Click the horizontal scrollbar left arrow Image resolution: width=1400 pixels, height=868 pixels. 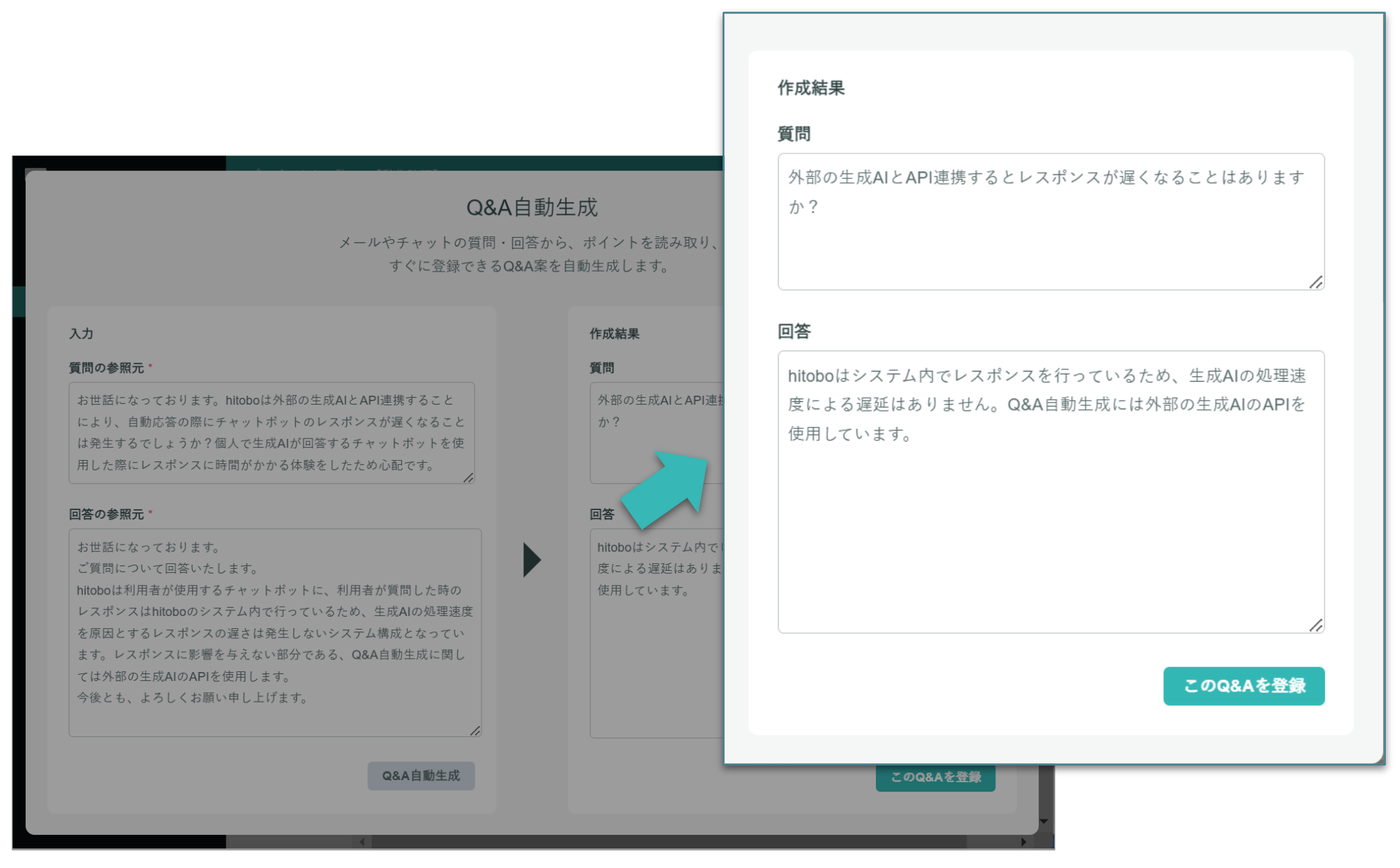click(x=362, y=842)
